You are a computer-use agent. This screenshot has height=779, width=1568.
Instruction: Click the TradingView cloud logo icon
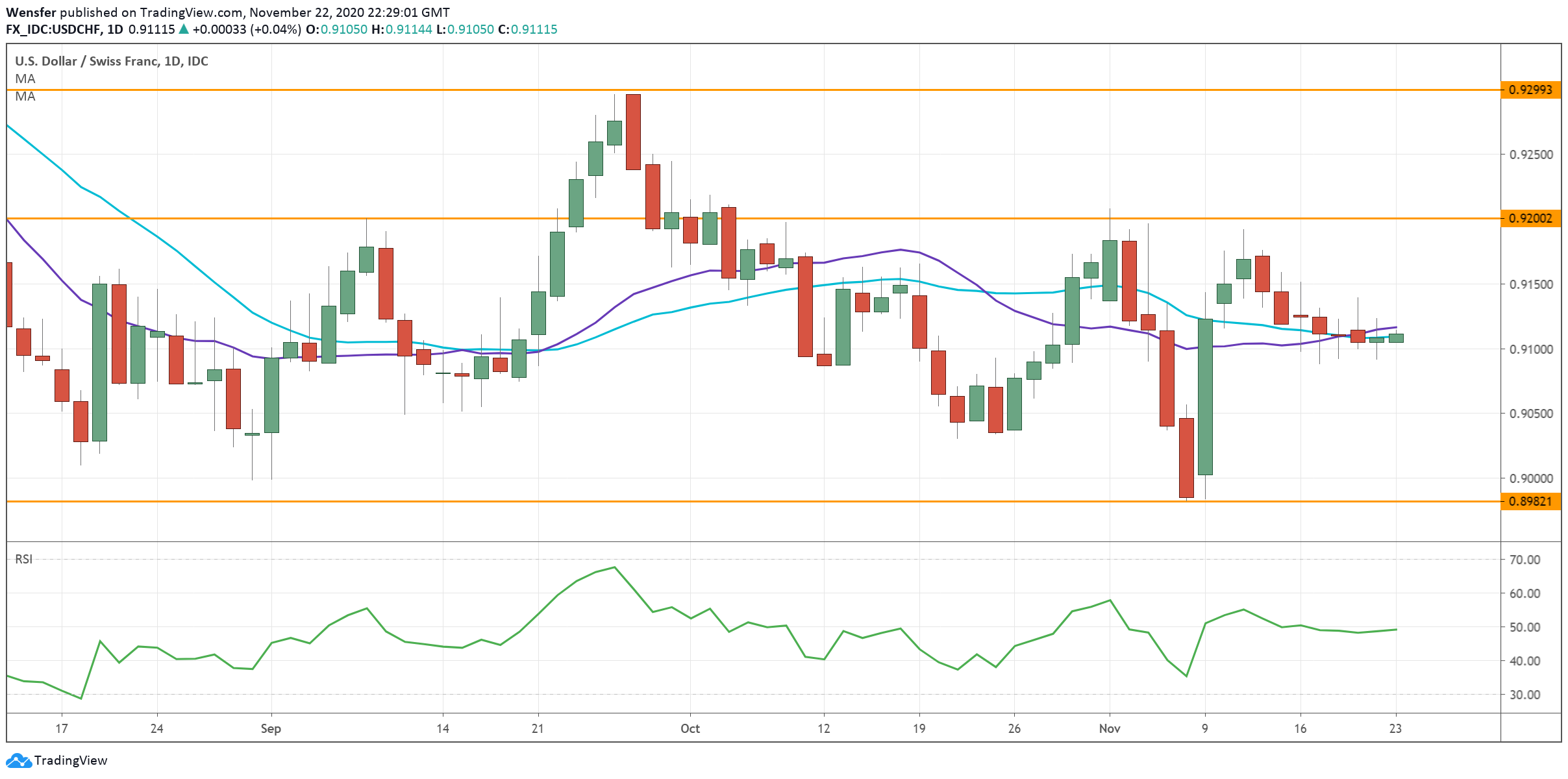click(18, 760)
